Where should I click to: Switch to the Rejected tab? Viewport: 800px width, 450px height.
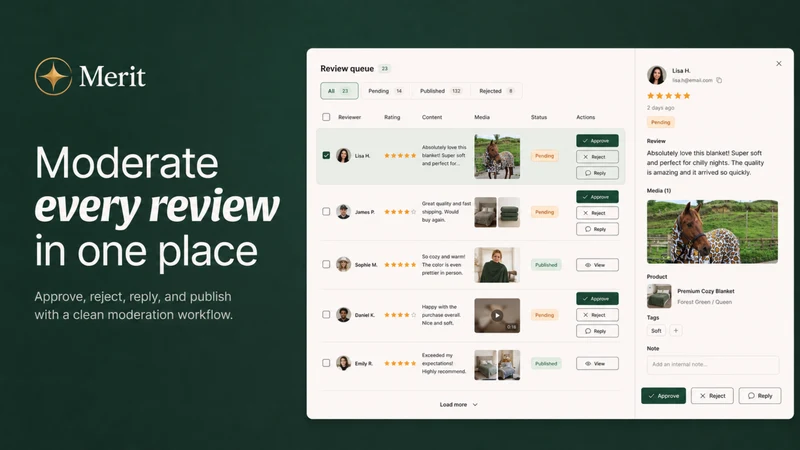point(496,91)
